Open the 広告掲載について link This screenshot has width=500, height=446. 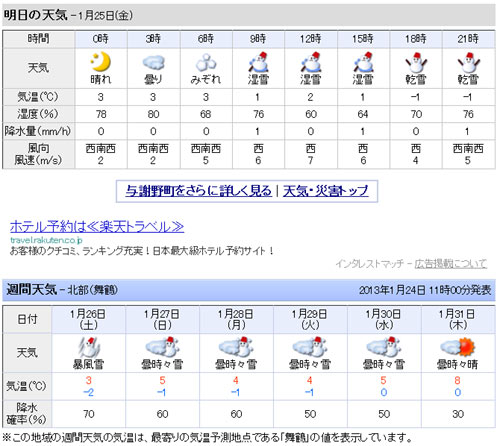pos(451,264)
